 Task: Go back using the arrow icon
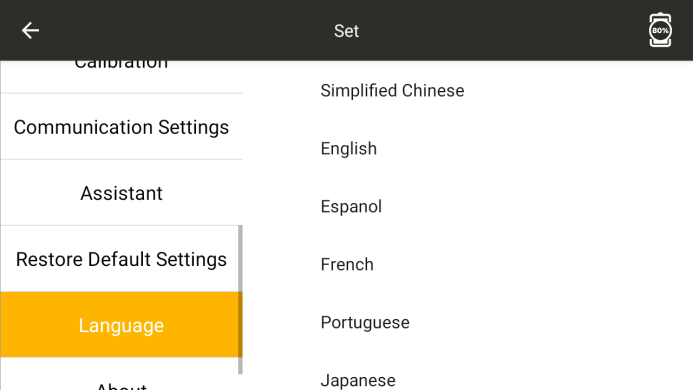pyautogui.click(x=30, y=31)
